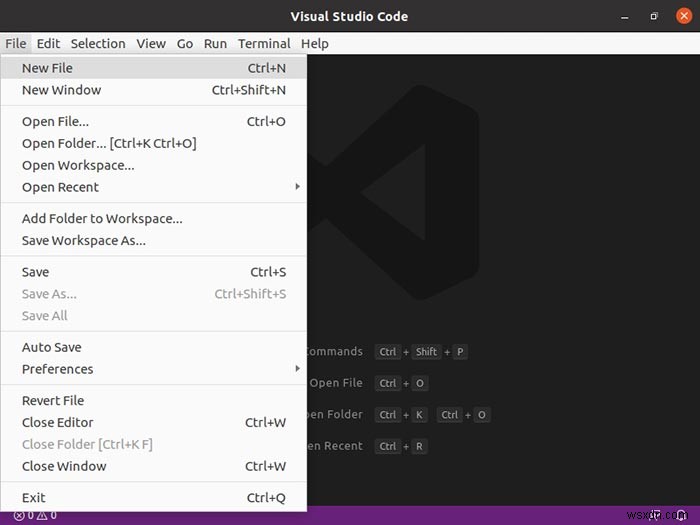
Task: Select Exit at bottom of File menu
Action: pyautogui.click(x=154, y=497)
